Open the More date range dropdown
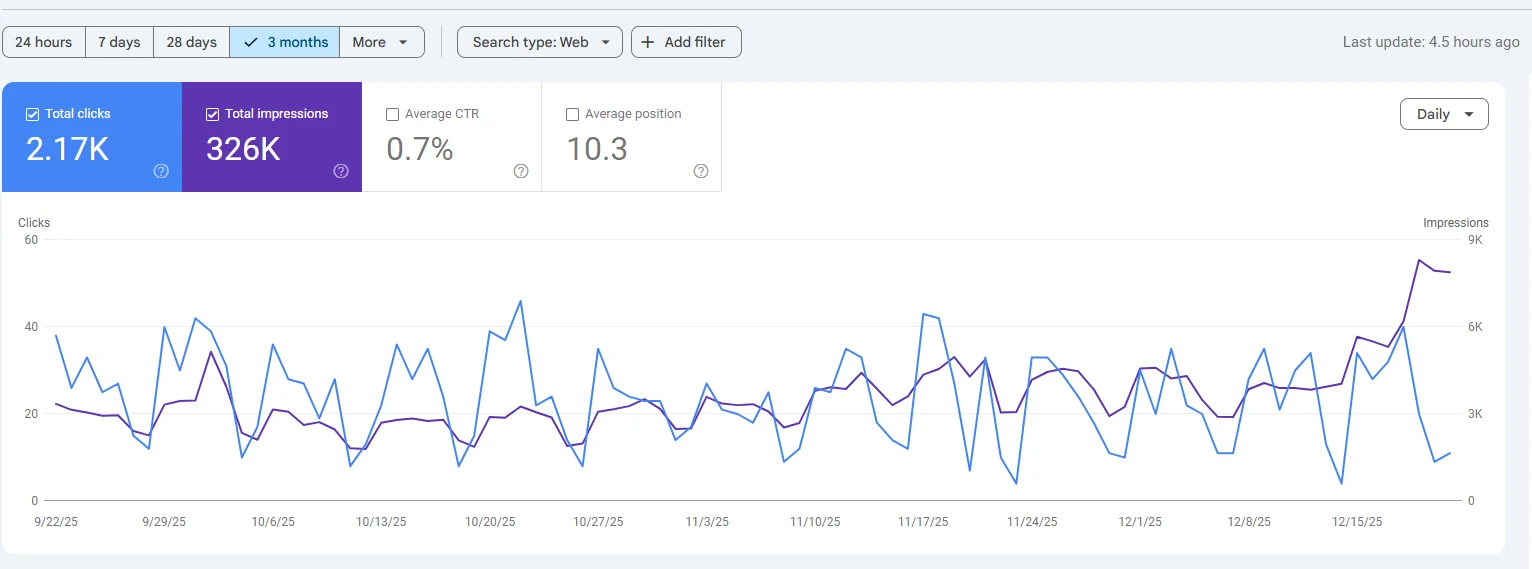The width and height of the screenshot is (1532, 569). point(381,42)
